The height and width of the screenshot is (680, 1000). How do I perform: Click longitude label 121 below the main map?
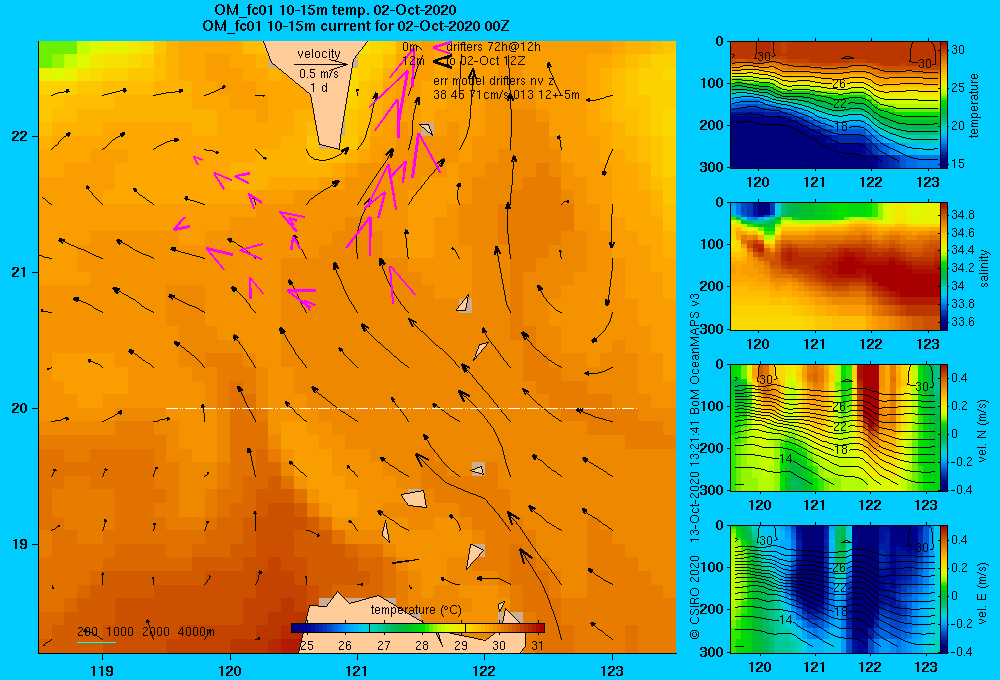pos(357,670)
